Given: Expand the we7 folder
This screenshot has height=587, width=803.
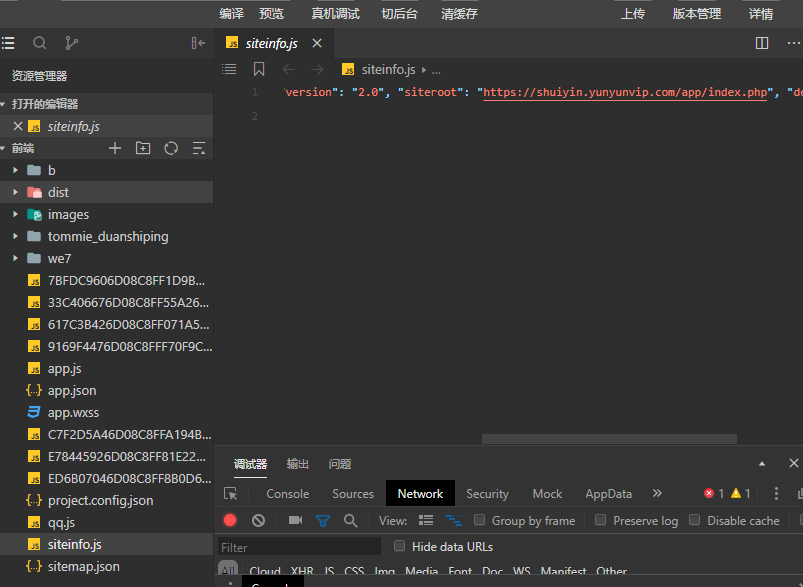Looking at the screenshot, I should [x=15, y=258].
